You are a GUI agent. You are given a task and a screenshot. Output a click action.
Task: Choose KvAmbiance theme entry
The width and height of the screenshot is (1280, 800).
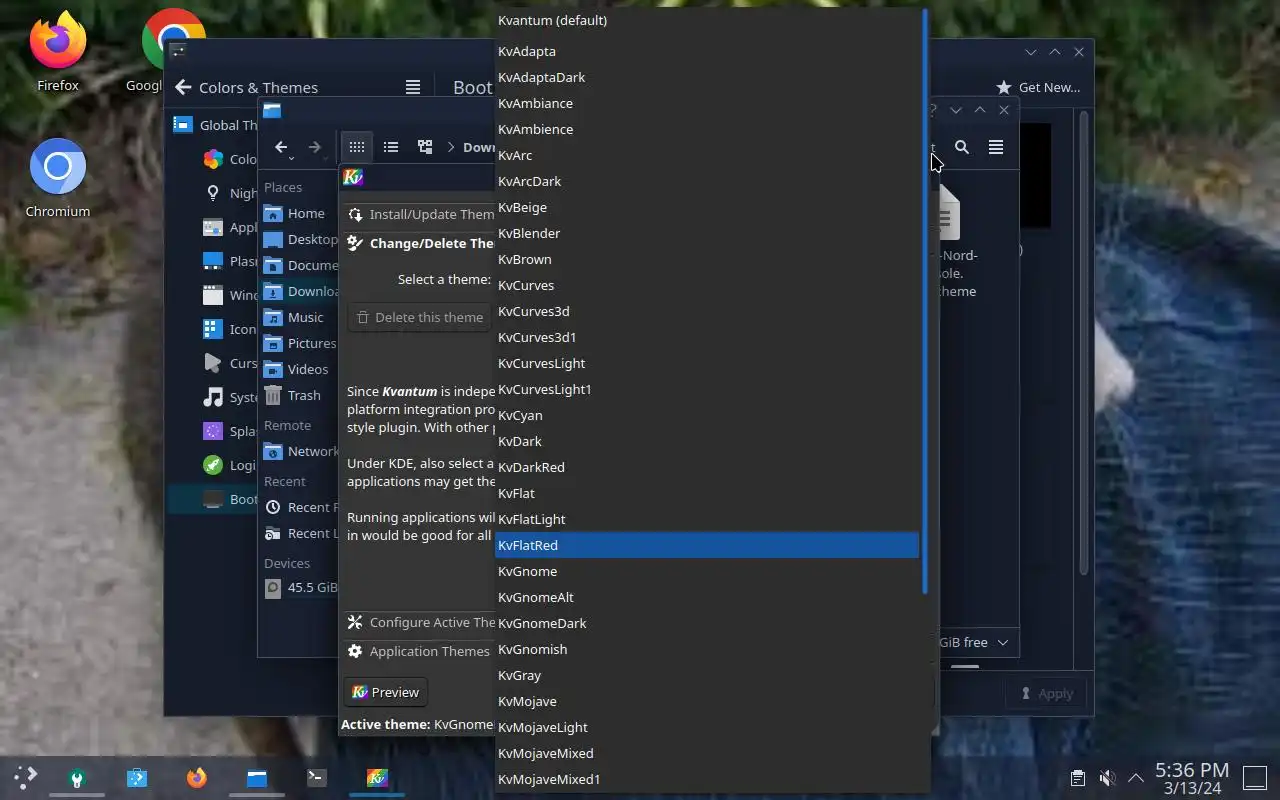pyautogui.click(x=707, y=103)
